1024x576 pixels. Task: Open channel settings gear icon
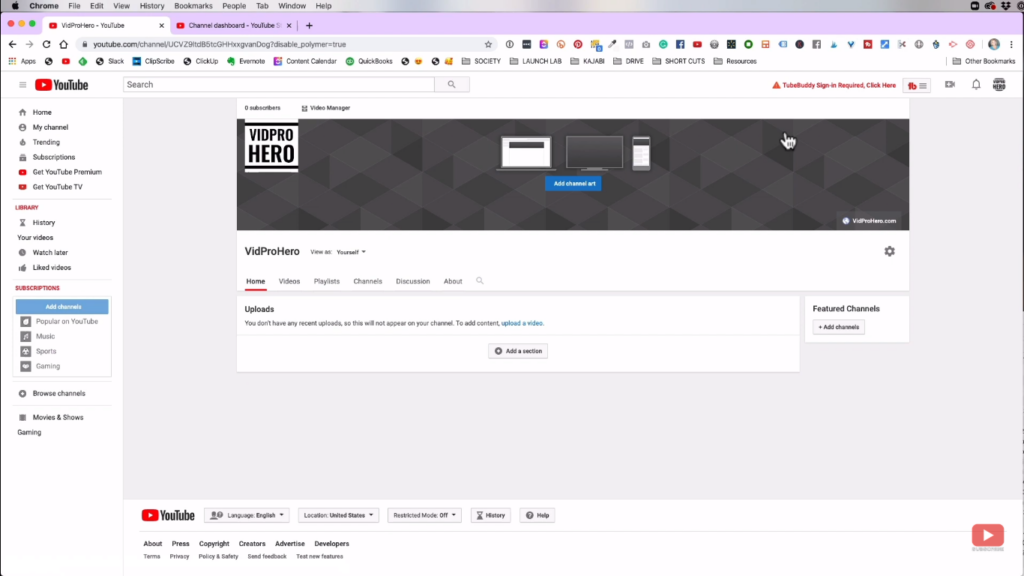click(x=889, y=251)
